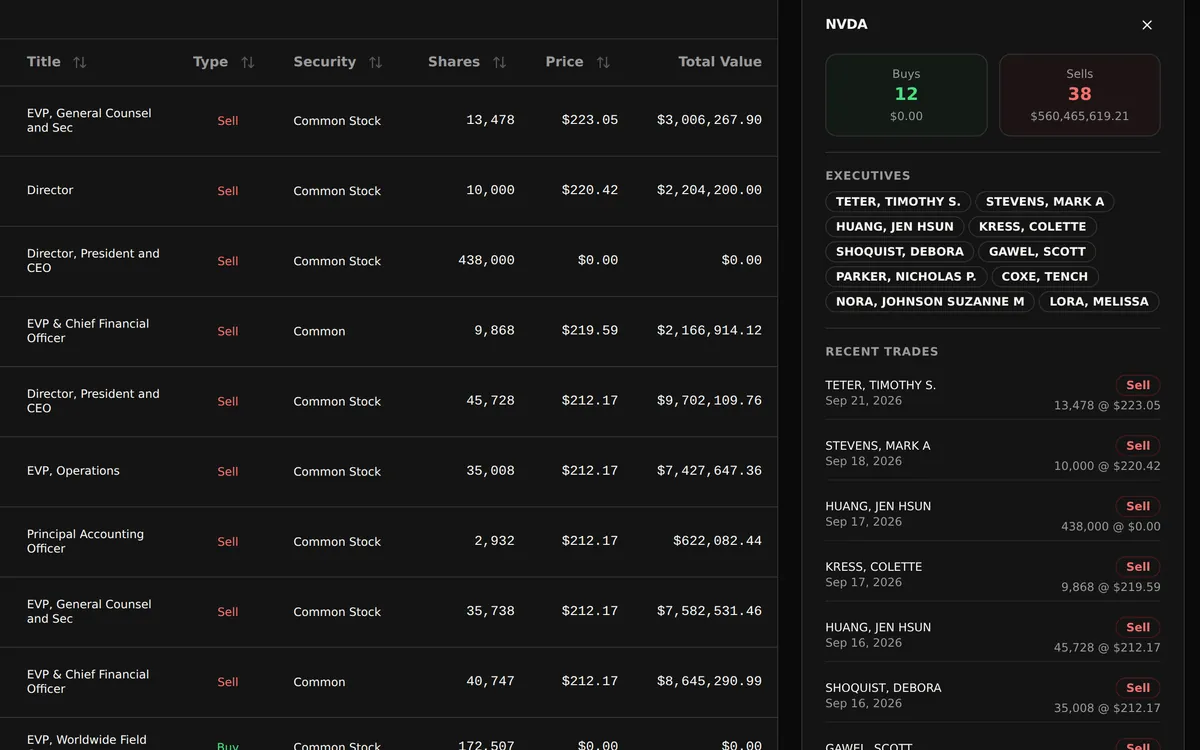Click shares value 438,000 in table
Screen dimensions: 1200x750
tap(486, 260)
